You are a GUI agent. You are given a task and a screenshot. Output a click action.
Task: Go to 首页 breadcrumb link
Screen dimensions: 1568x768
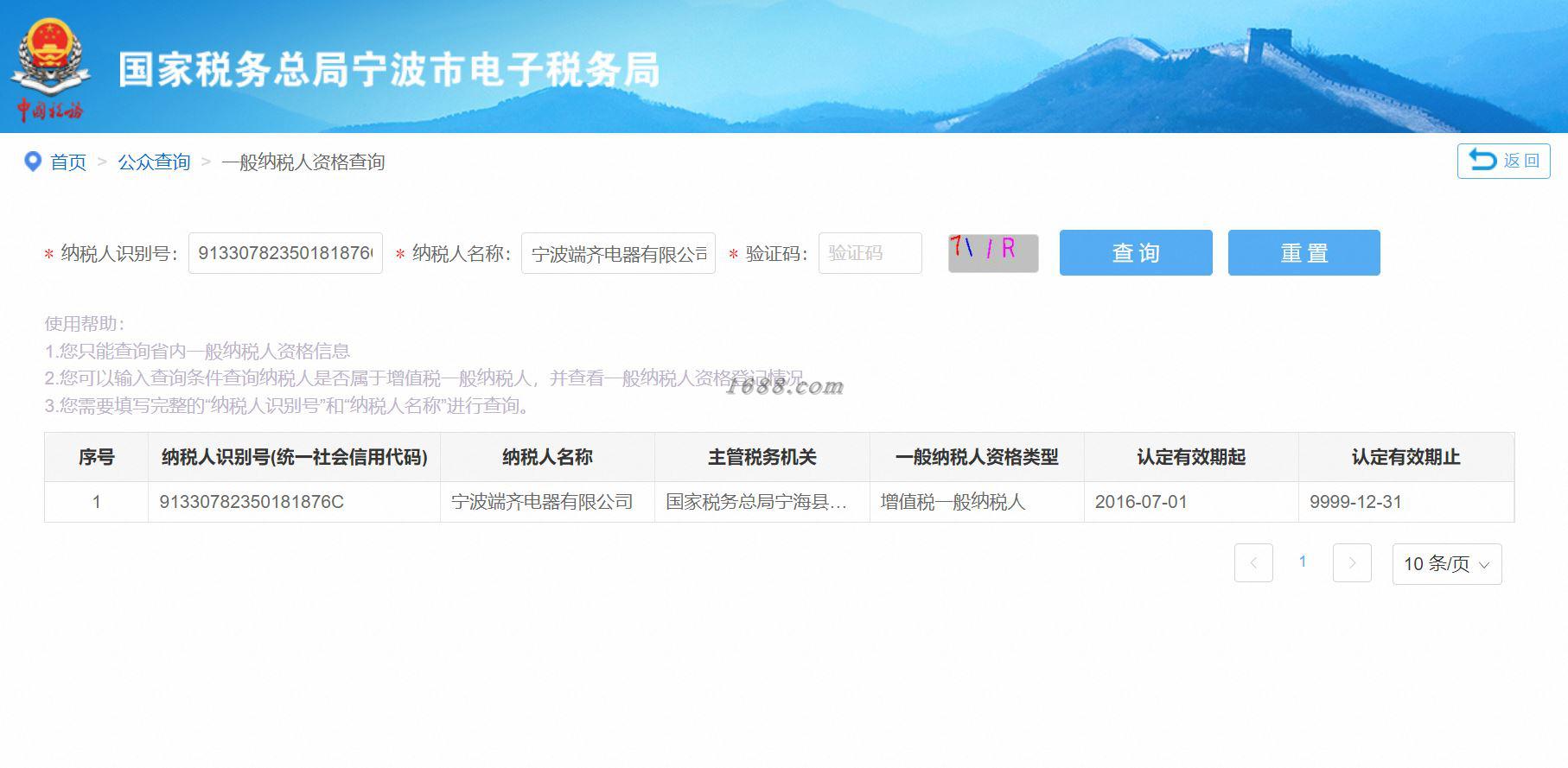(x=68, y=162)
